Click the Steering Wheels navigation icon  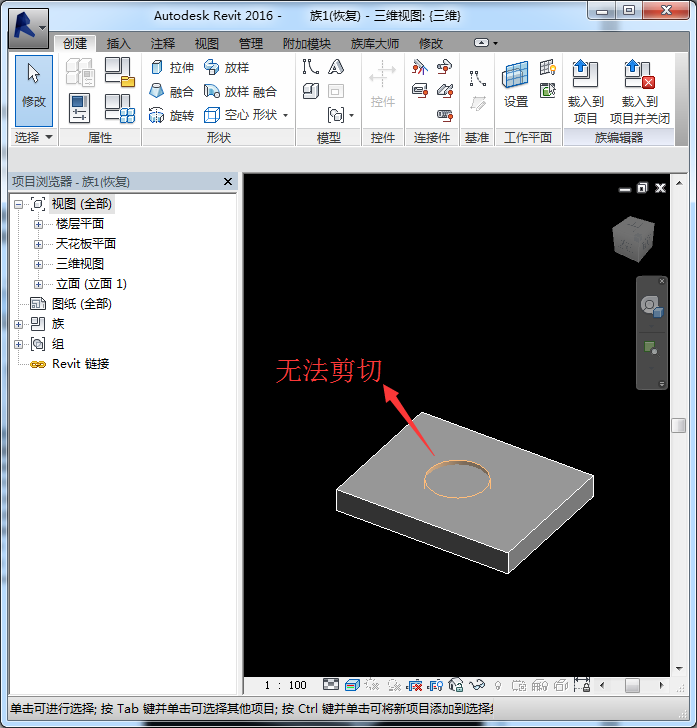(651, 306)
